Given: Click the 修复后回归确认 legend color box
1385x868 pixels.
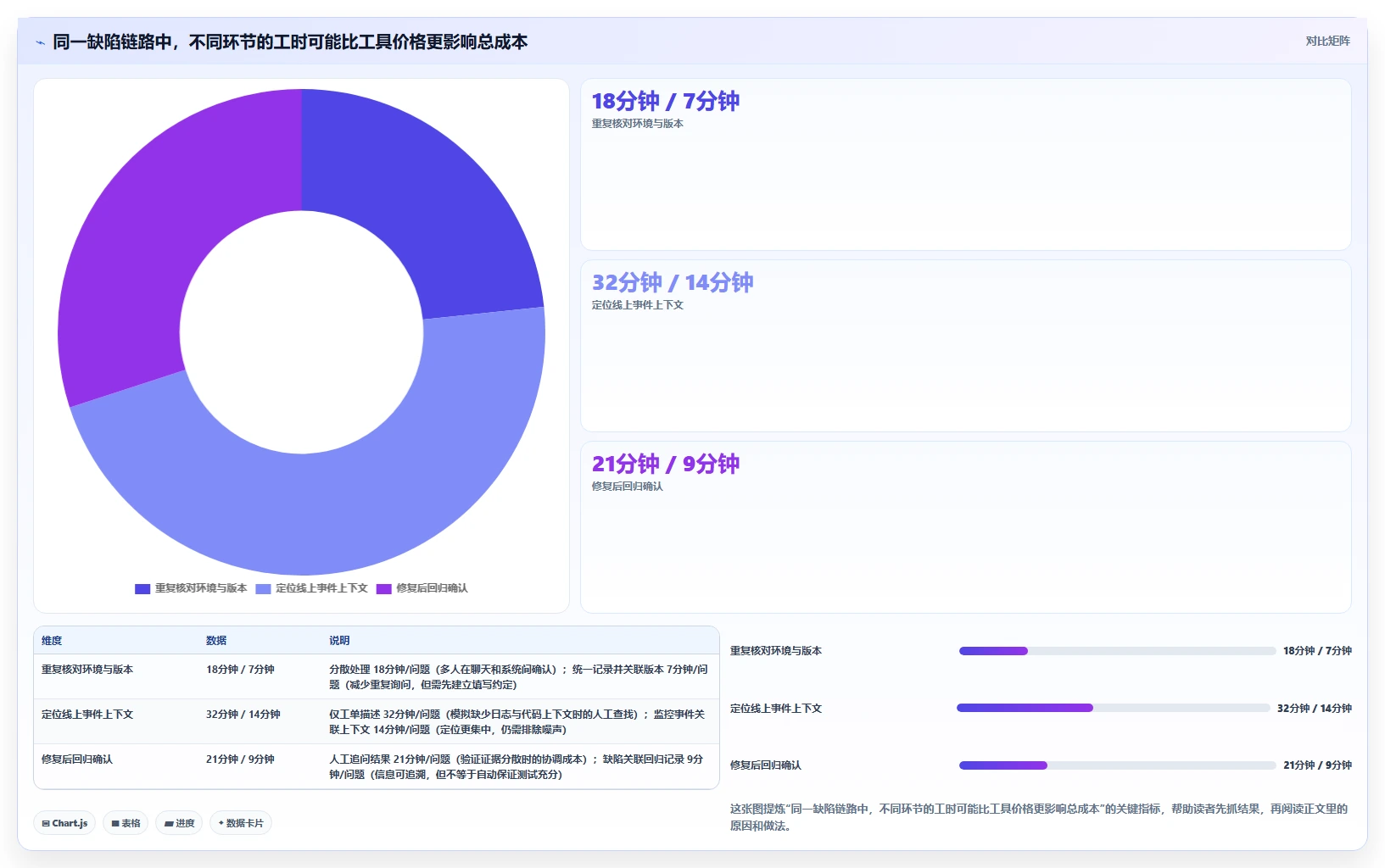Looking at the screenshot, I should point(383,588).
